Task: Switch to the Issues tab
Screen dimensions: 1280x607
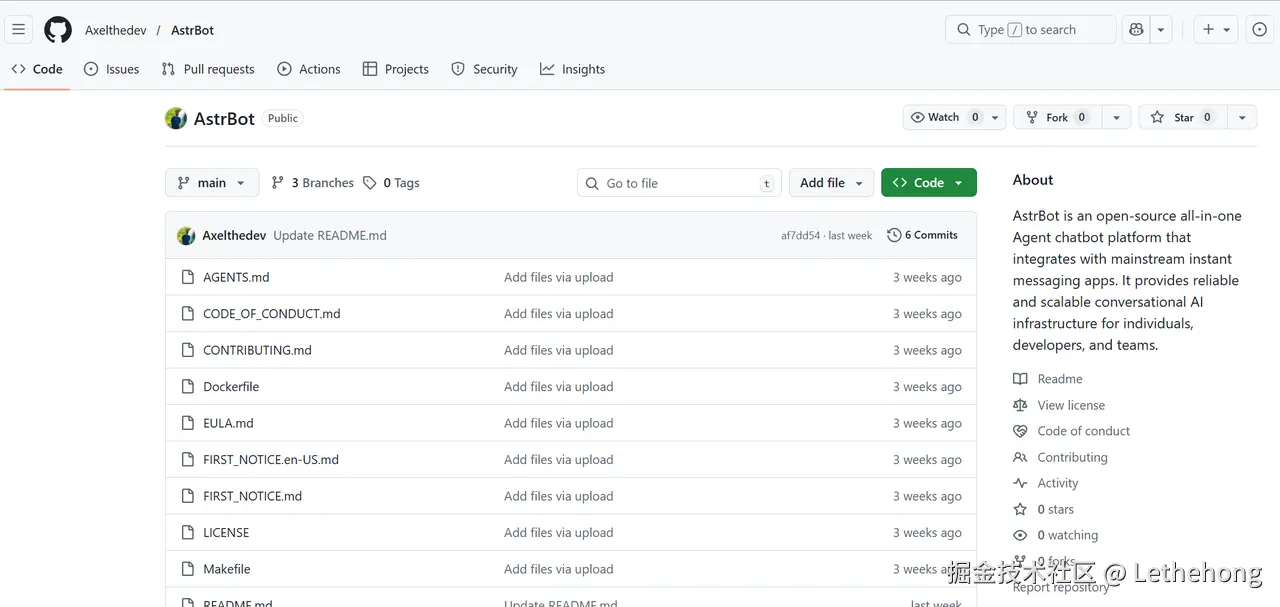Action: click(111, 69)
